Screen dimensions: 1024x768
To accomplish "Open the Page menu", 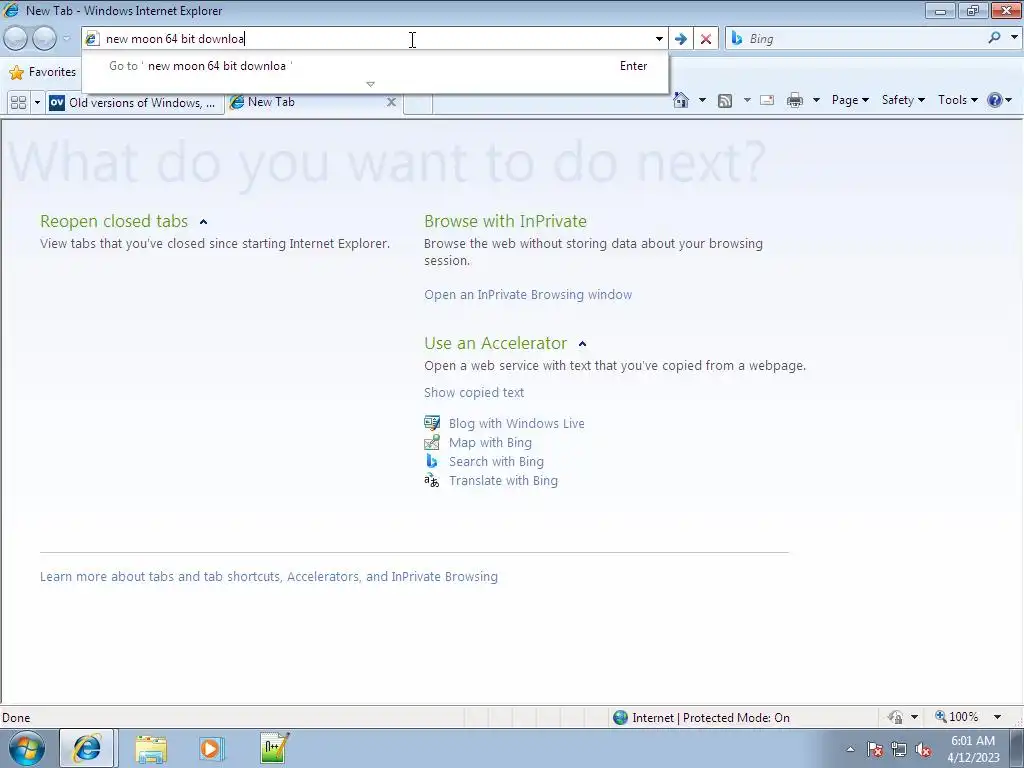I will click(850, 100).
